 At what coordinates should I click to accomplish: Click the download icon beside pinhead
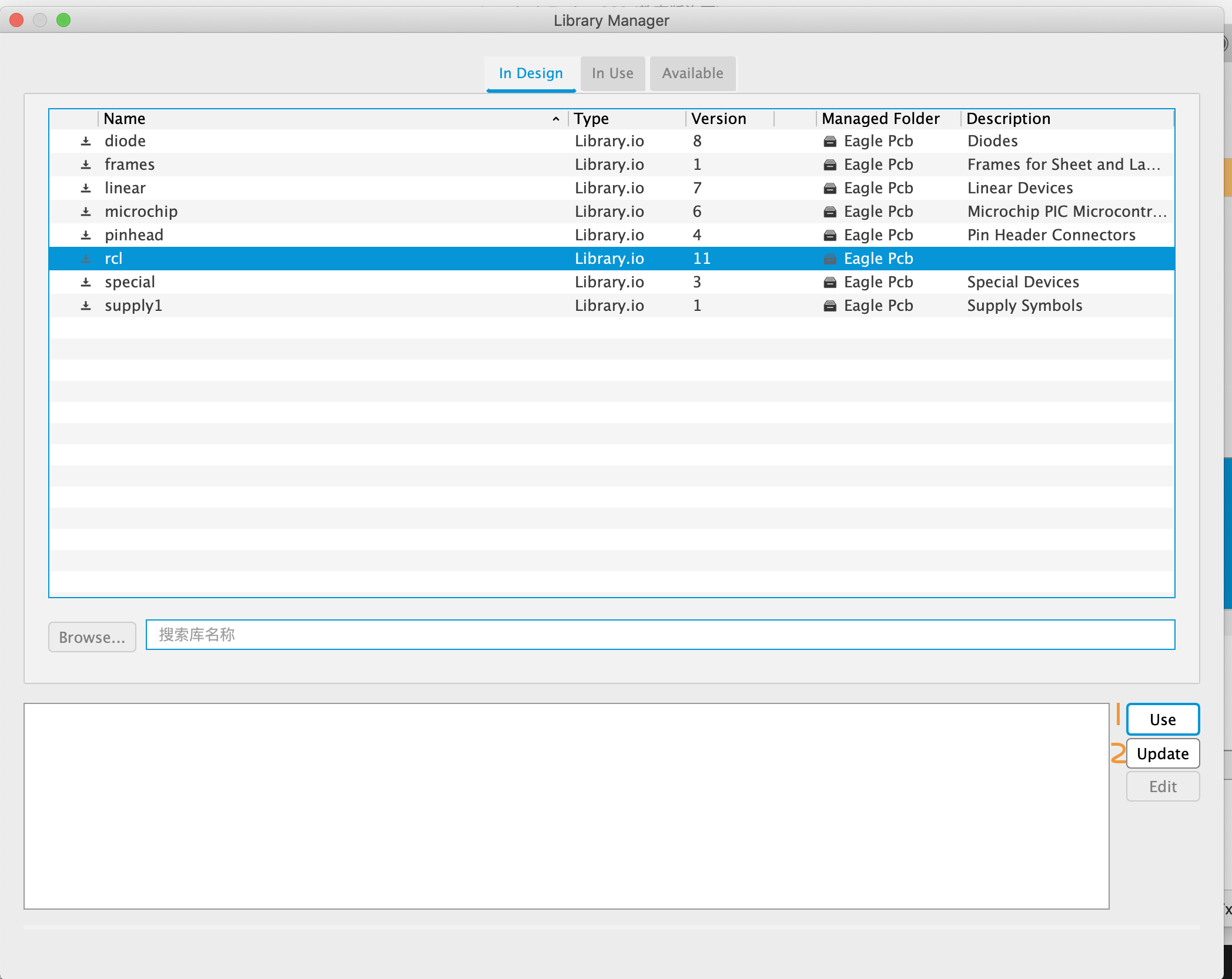coord(86,235)
